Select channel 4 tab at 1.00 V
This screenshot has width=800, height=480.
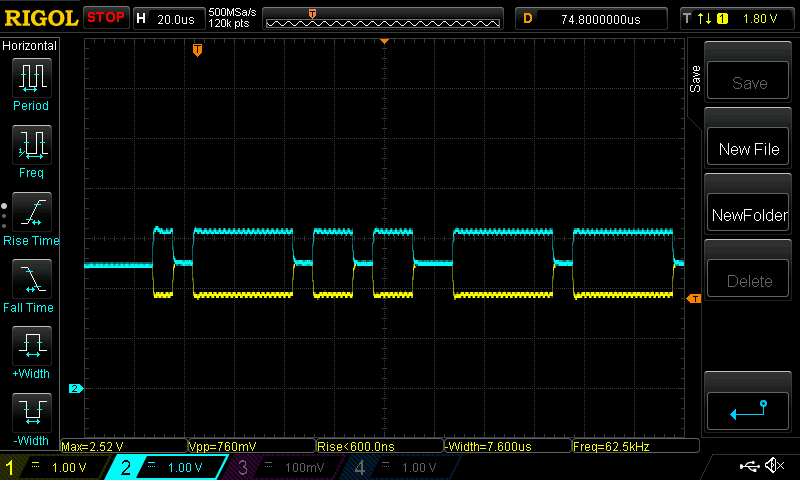click(402, 467)
